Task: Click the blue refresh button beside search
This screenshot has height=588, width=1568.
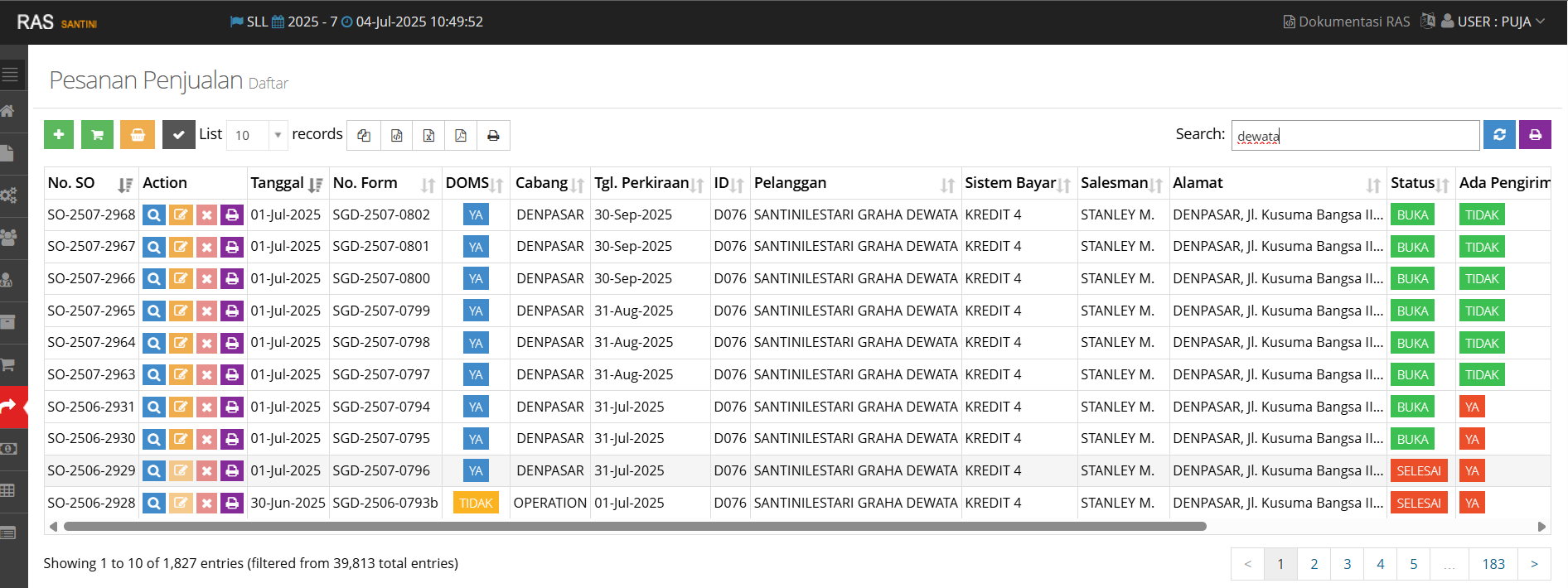Action: point(1499,134)
